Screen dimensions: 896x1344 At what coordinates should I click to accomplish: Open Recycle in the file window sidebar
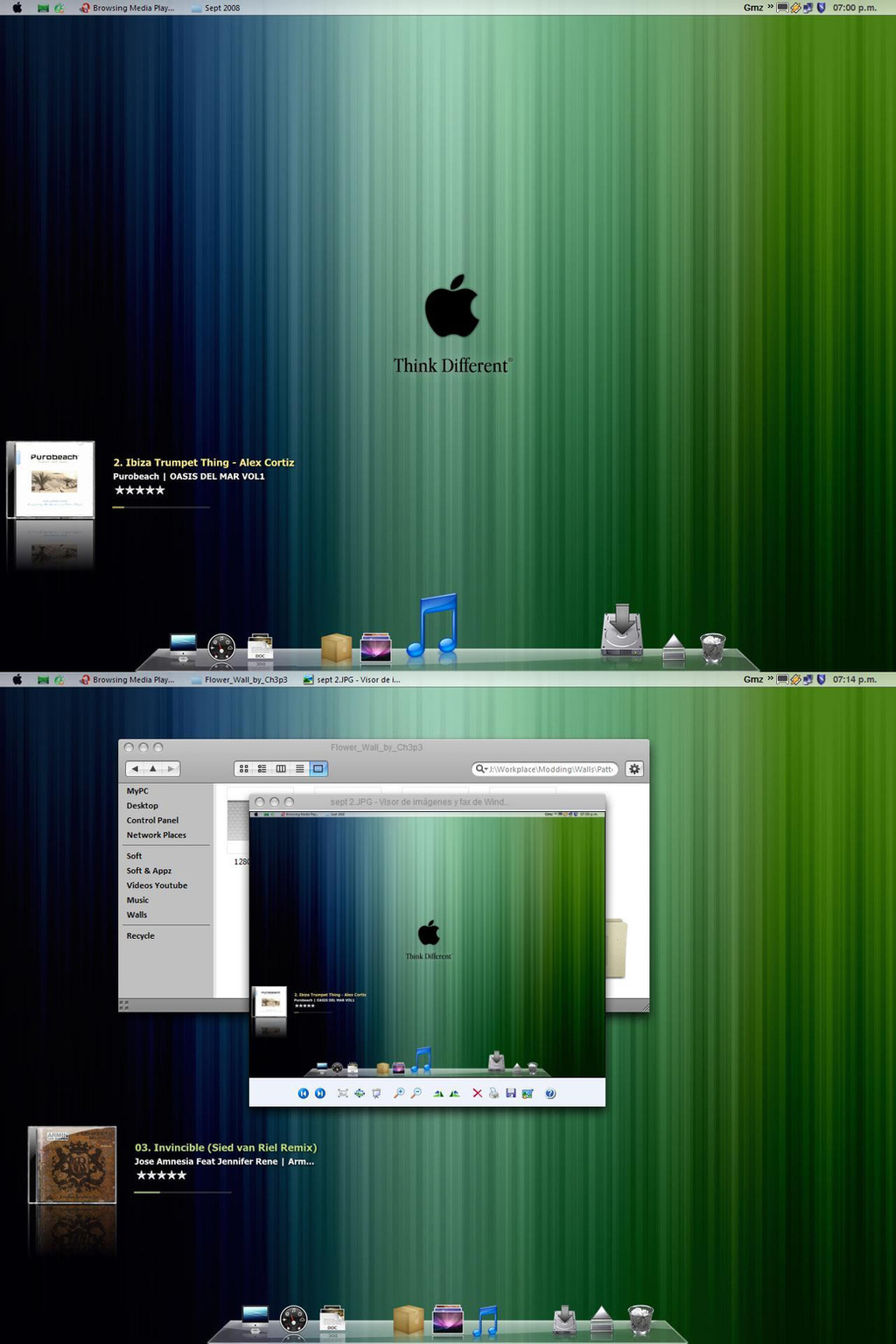[x=140, y=936]
